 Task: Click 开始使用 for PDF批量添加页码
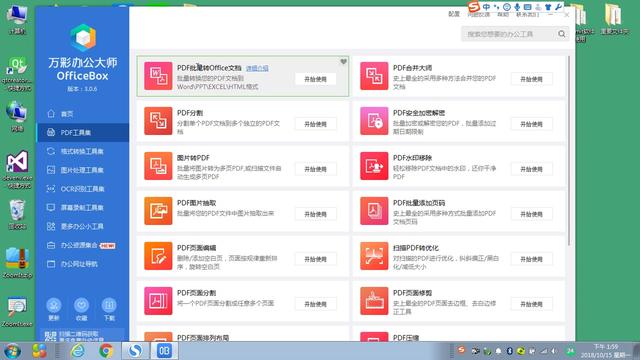click(x=531, y=214)
